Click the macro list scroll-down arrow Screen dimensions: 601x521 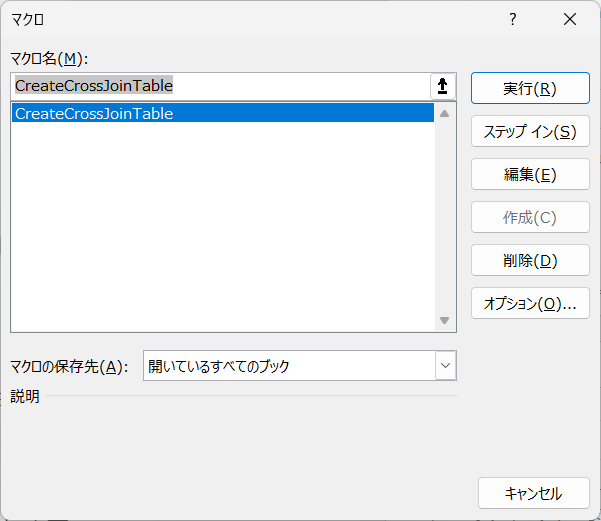click(x=445, y=320)
